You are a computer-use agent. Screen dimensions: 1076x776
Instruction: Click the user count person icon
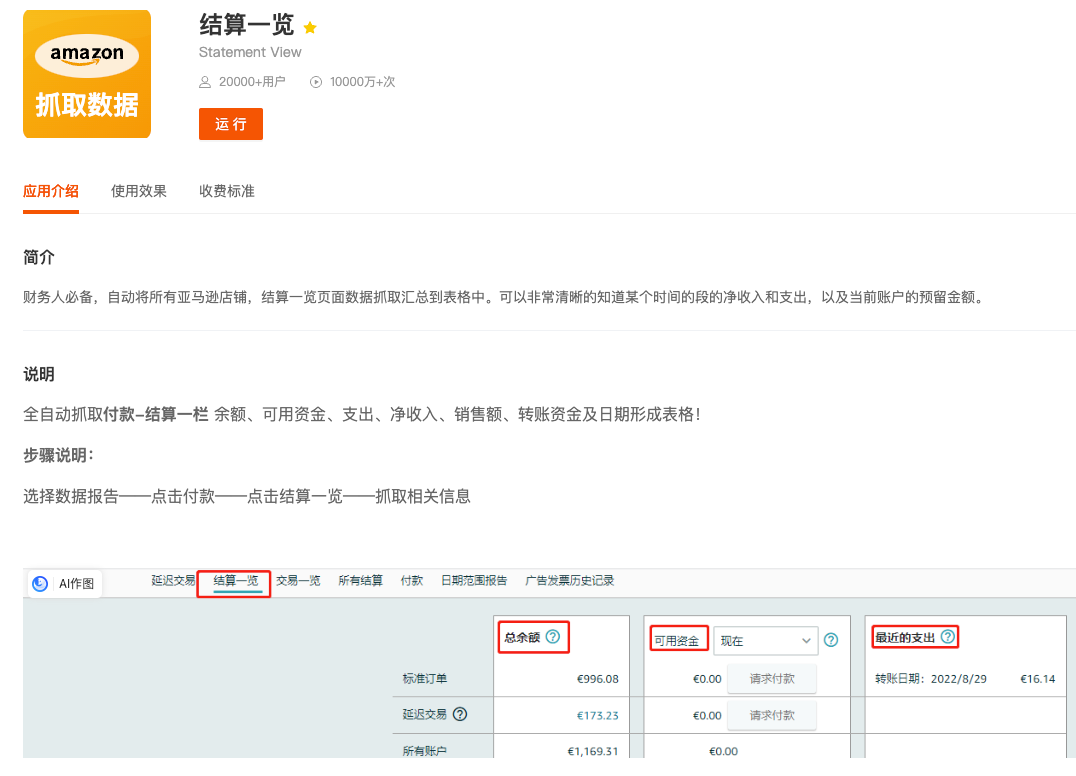pos(204,82)
